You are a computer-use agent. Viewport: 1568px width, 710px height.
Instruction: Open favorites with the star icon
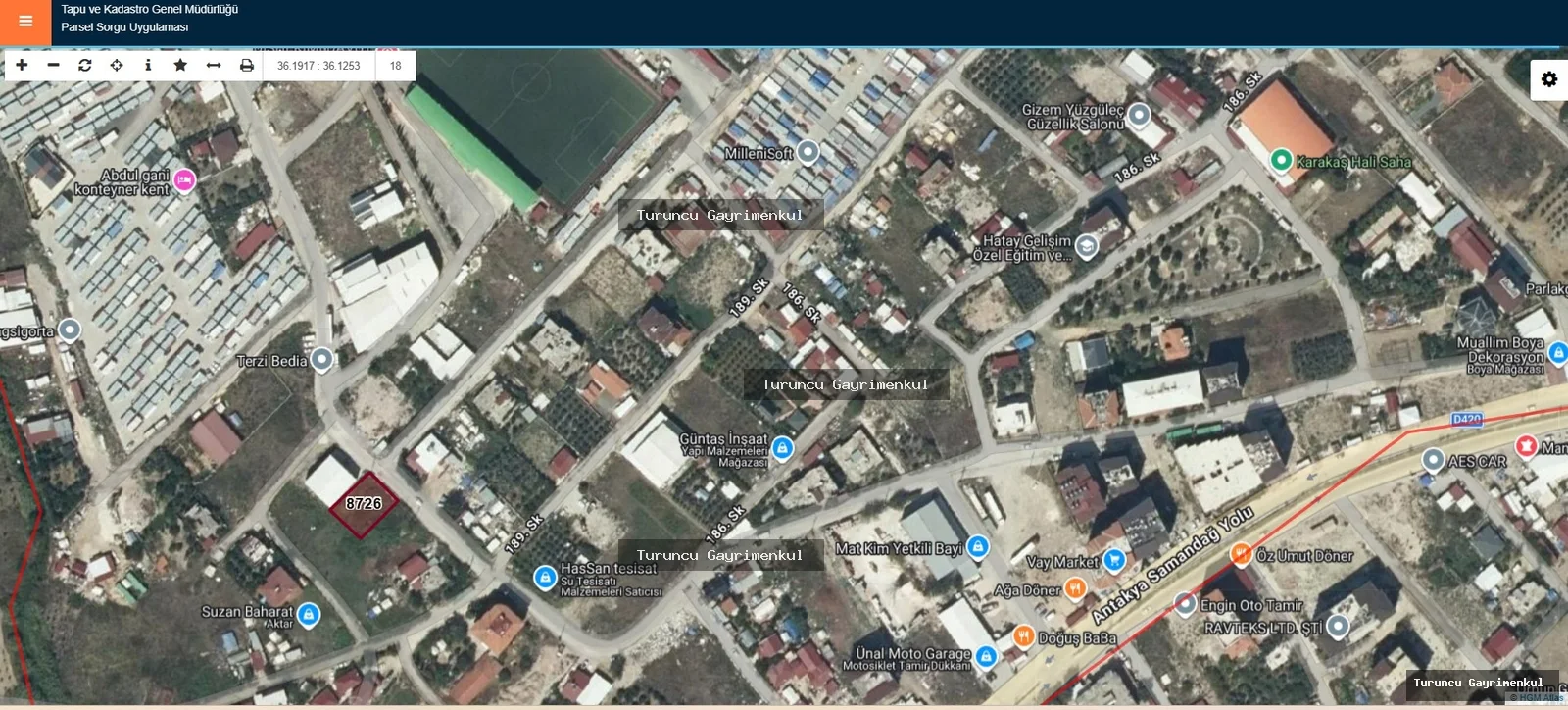click(180, 65)
